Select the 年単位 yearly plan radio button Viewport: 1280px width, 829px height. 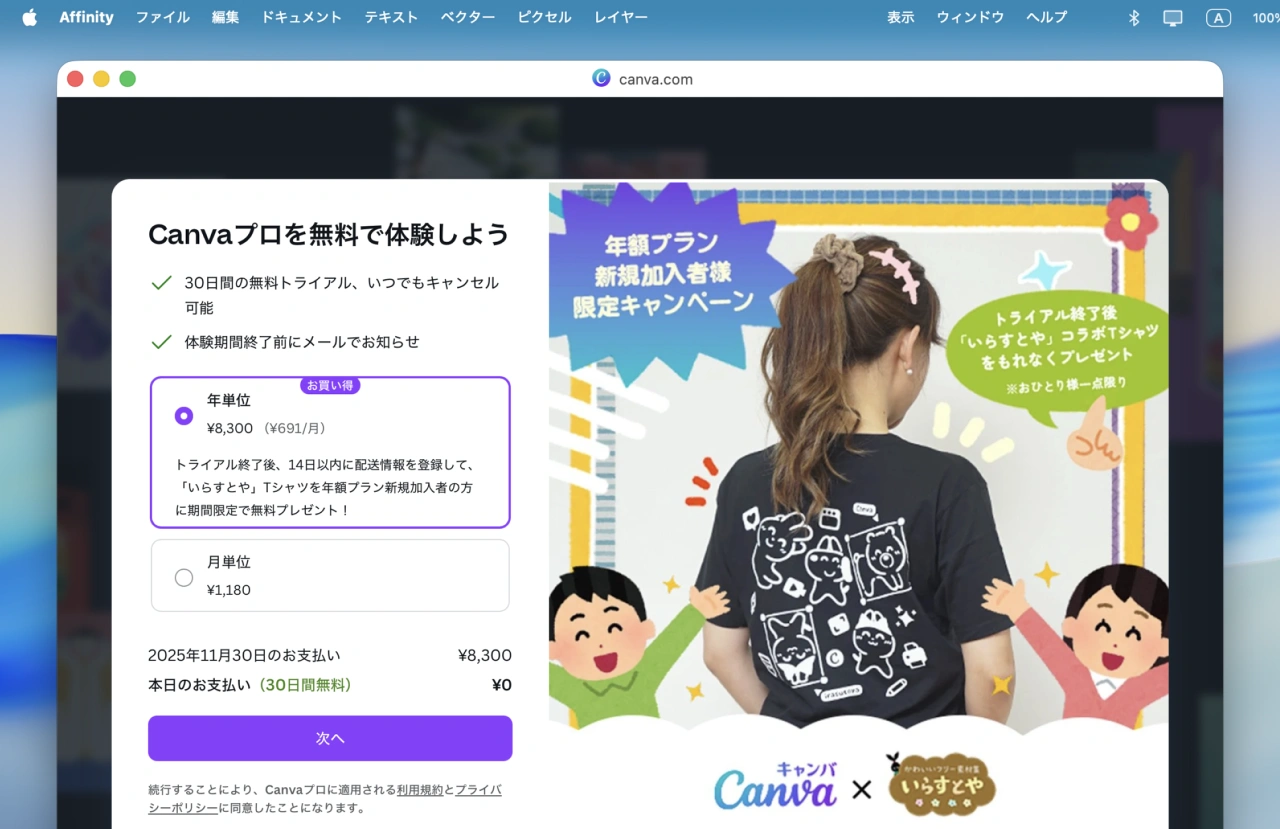click(x=184, y=415)
